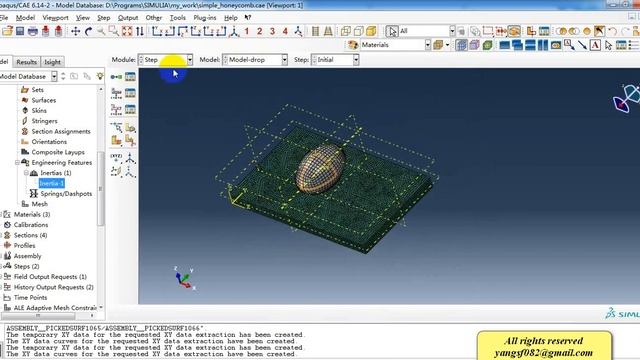Apply custom view 1

(x=247, y=31)
